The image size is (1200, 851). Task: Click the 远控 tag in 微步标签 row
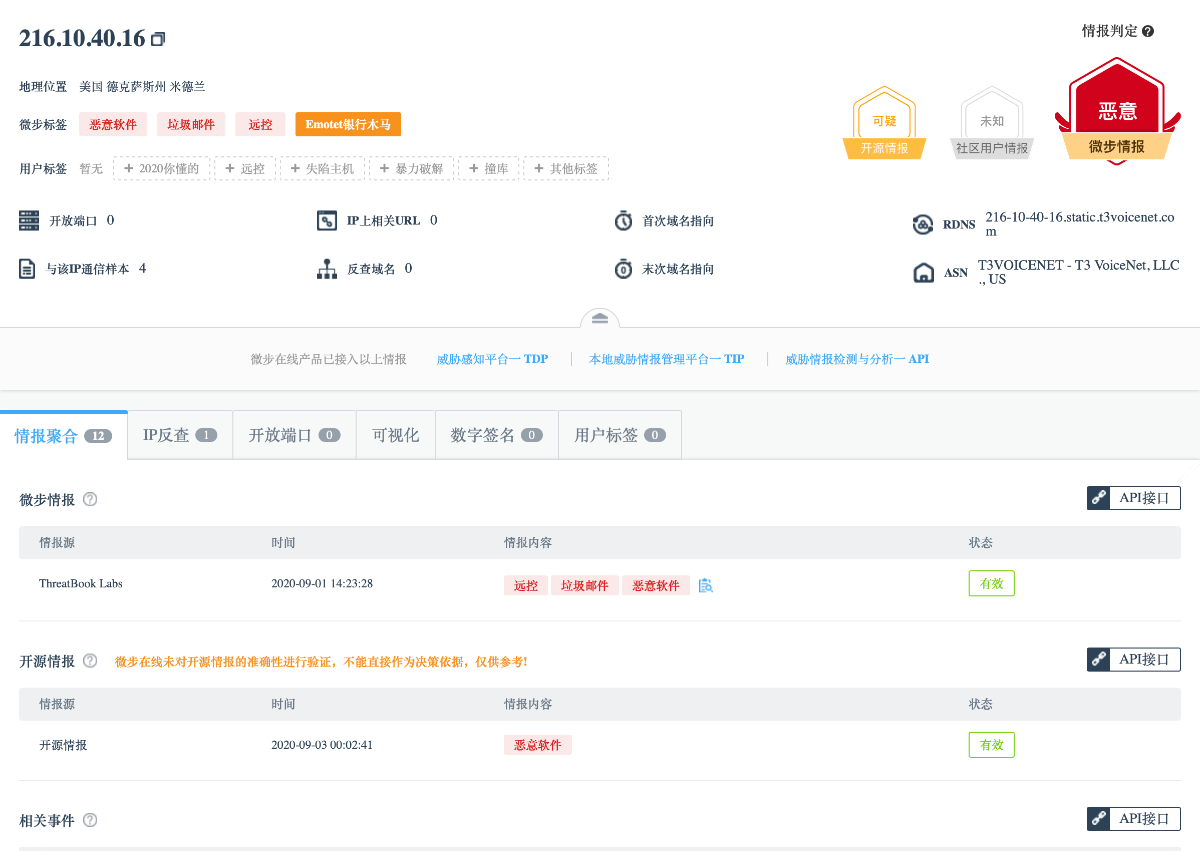coord(260,124)
